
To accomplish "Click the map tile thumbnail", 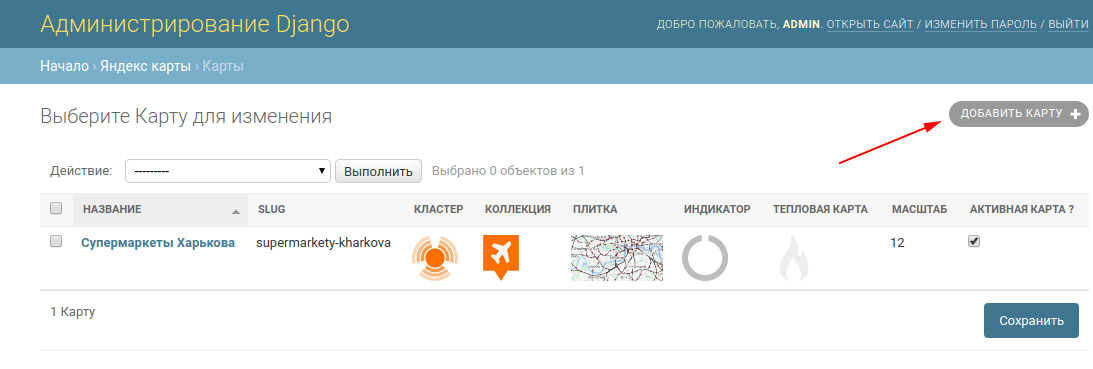I will point(617,258).
